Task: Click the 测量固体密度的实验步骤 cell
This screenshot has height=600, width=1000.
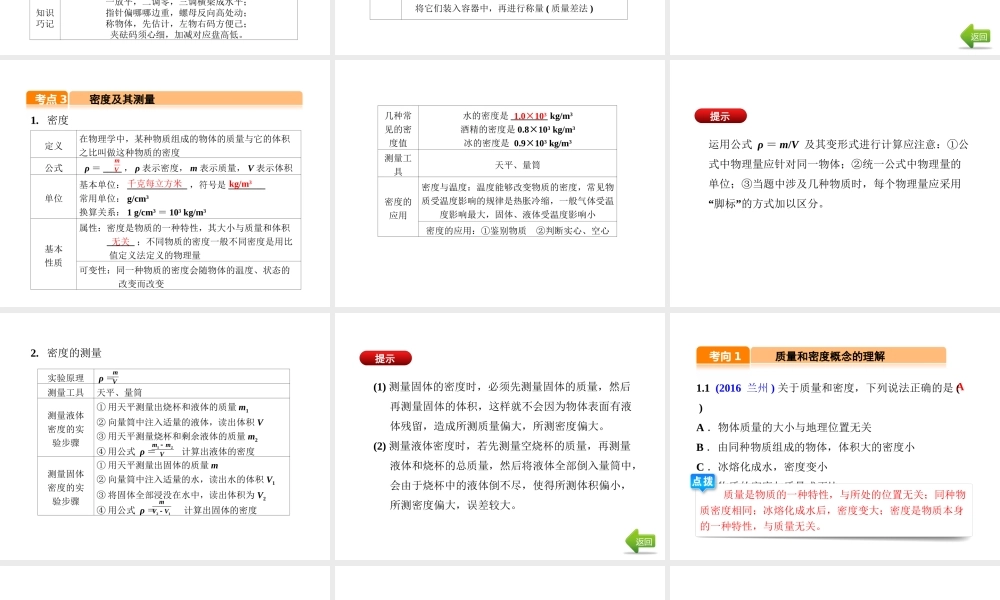Action: tap(66, 487)
